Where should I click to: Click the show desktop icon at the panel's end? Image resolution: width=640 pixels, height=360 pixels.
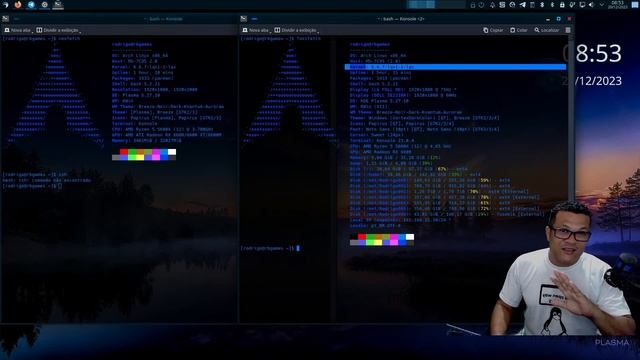coord(635,5)
